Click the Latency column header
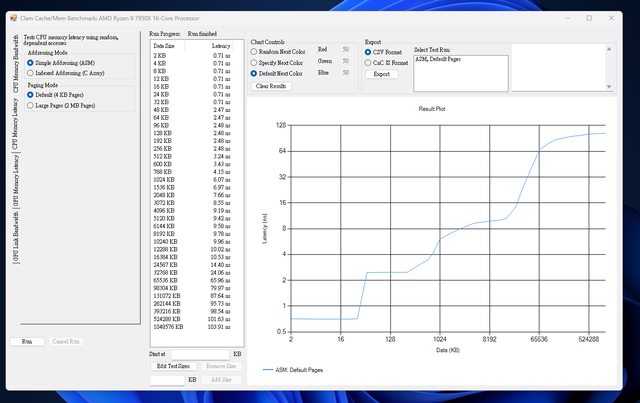 (x=222, y=46)
